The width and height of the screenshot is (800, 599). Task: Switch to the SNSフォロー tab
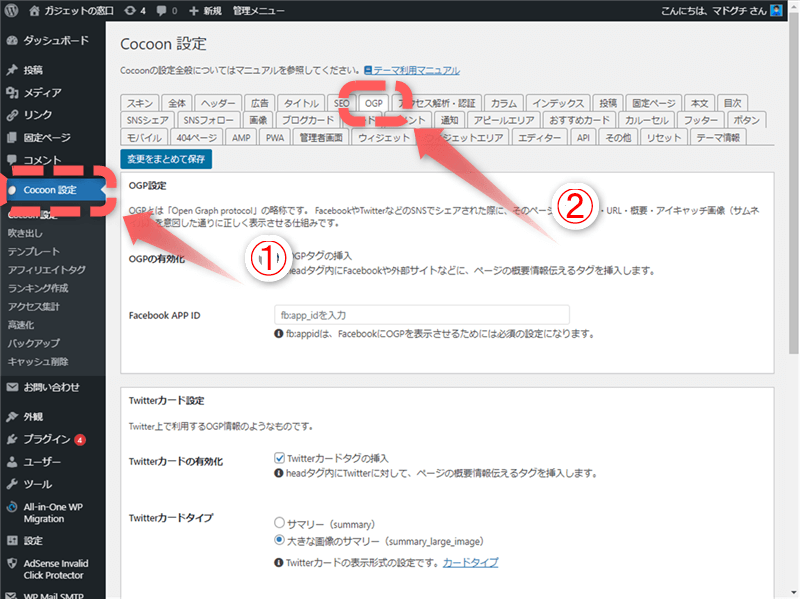[208, 120]
